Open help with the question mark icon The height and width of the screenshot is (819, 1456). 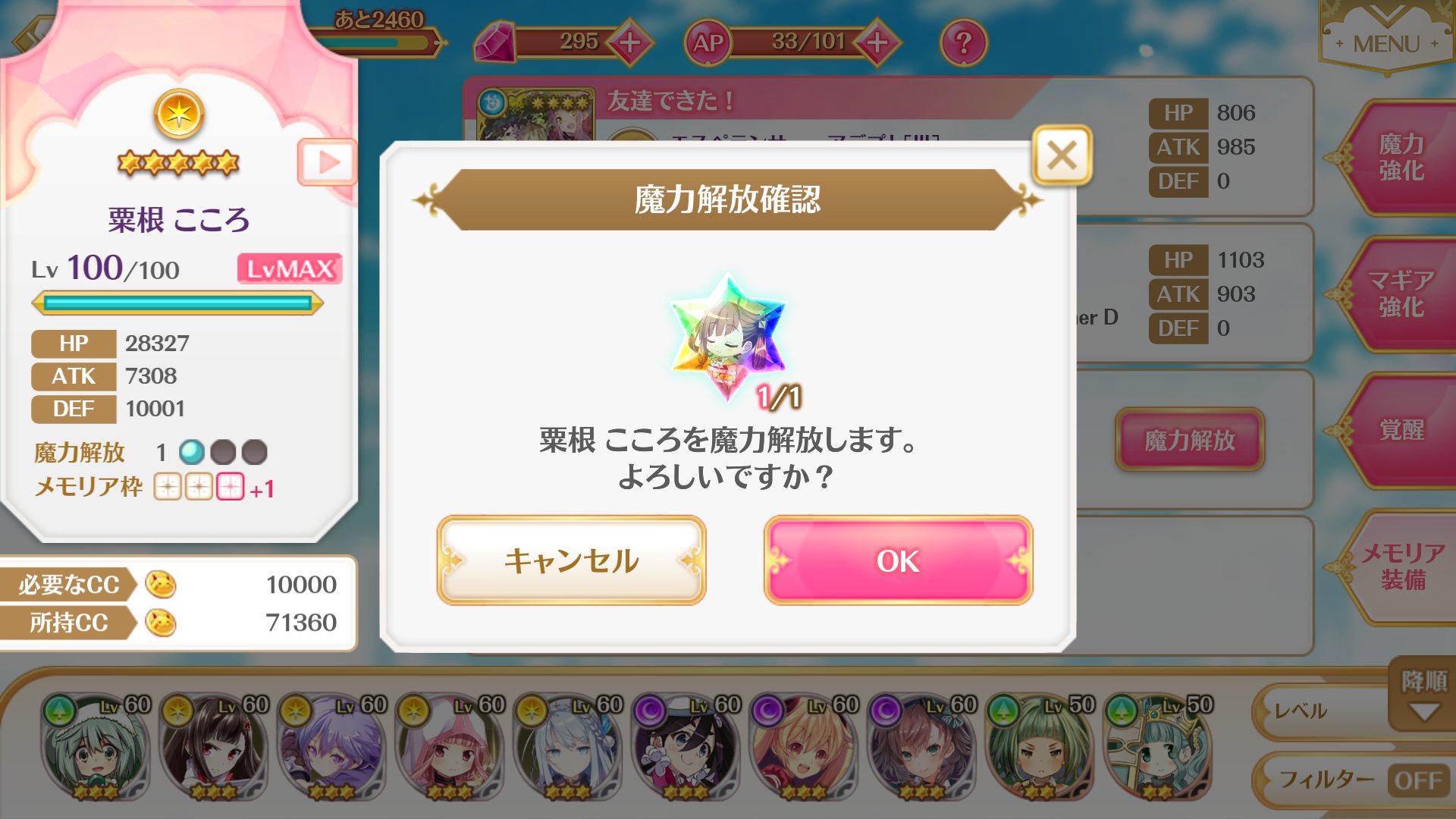pos(963,42)
